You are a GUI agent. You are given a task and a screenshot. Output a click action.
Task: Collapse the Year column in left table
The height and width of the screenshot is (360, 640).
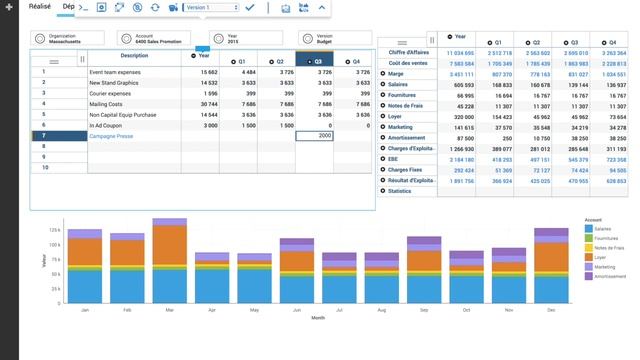(193, 56)
